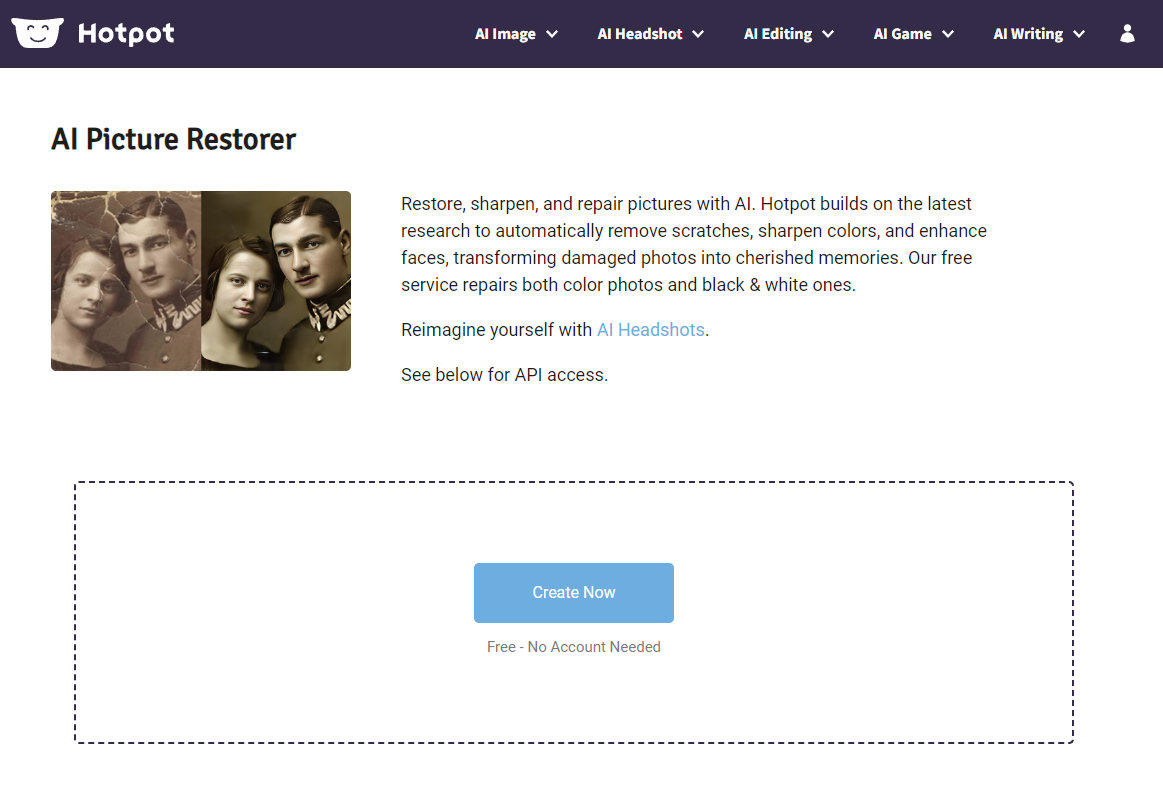
Task: Open the user account profile icon
Action: pyautogui.click(x=1127, y=33)
